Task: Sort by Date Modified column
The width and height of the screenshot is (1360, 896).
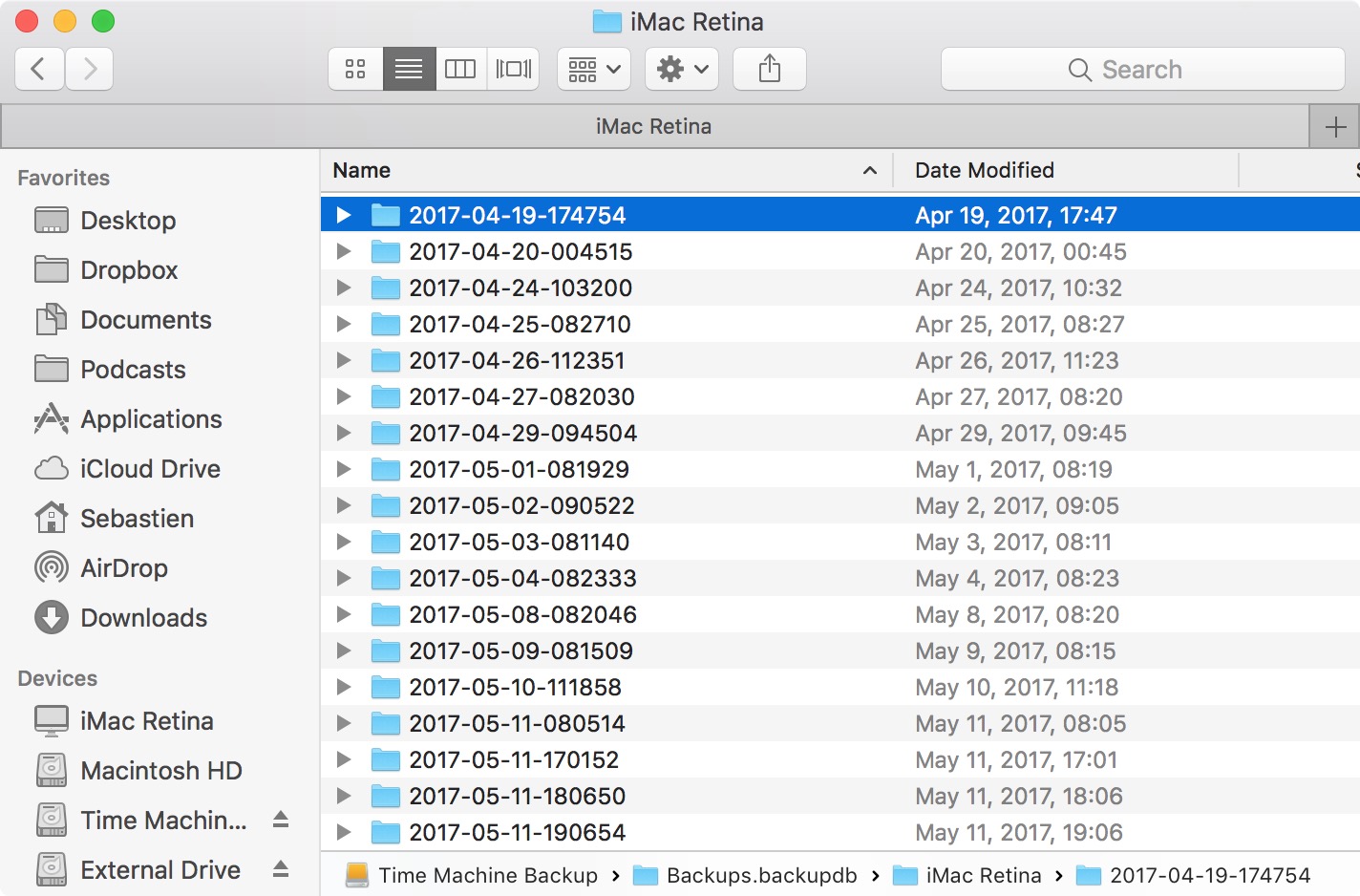Action: [x=984, y=170]
